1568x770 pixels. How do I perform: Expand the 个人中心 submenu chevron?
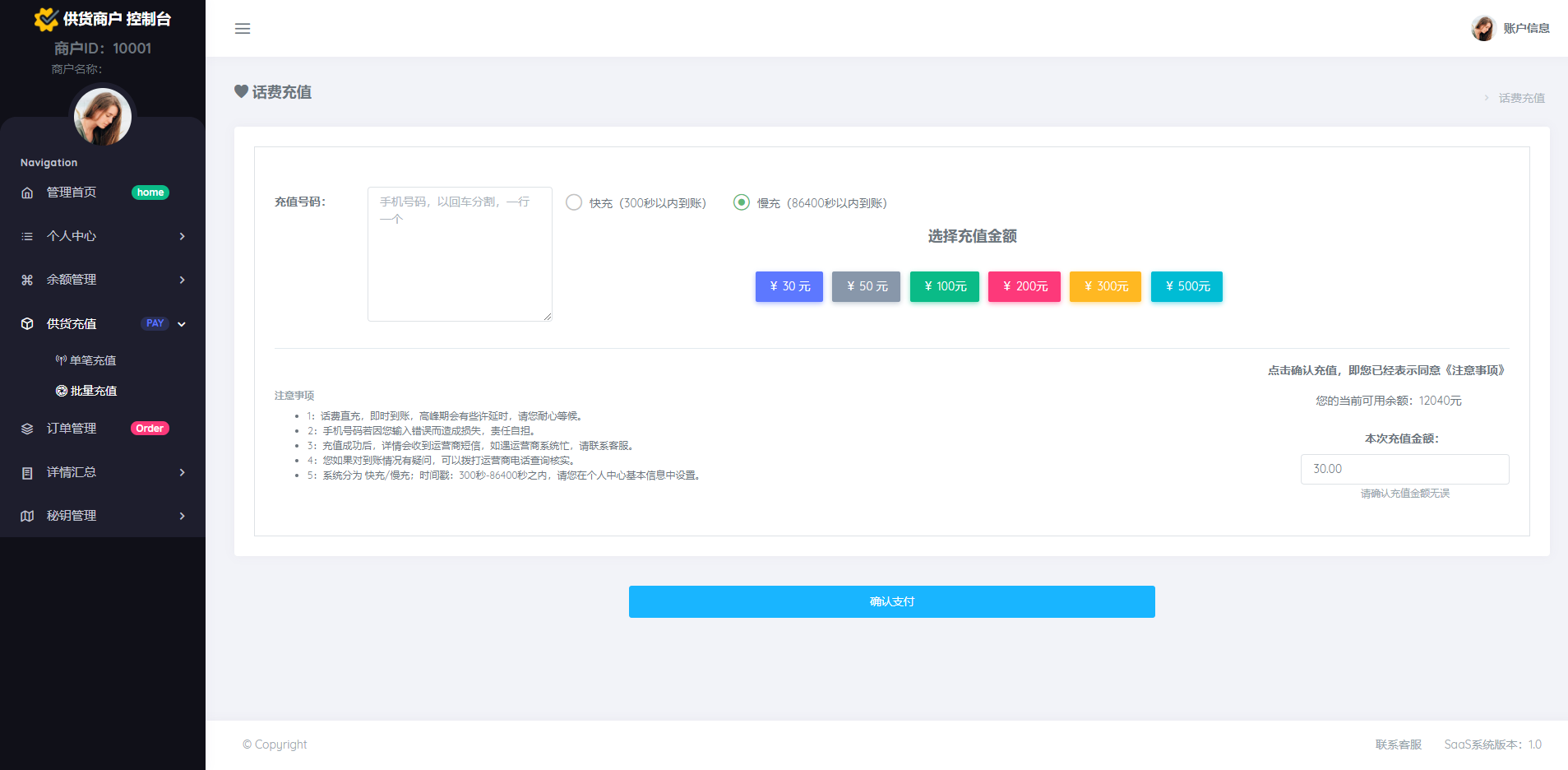[182, 236]
